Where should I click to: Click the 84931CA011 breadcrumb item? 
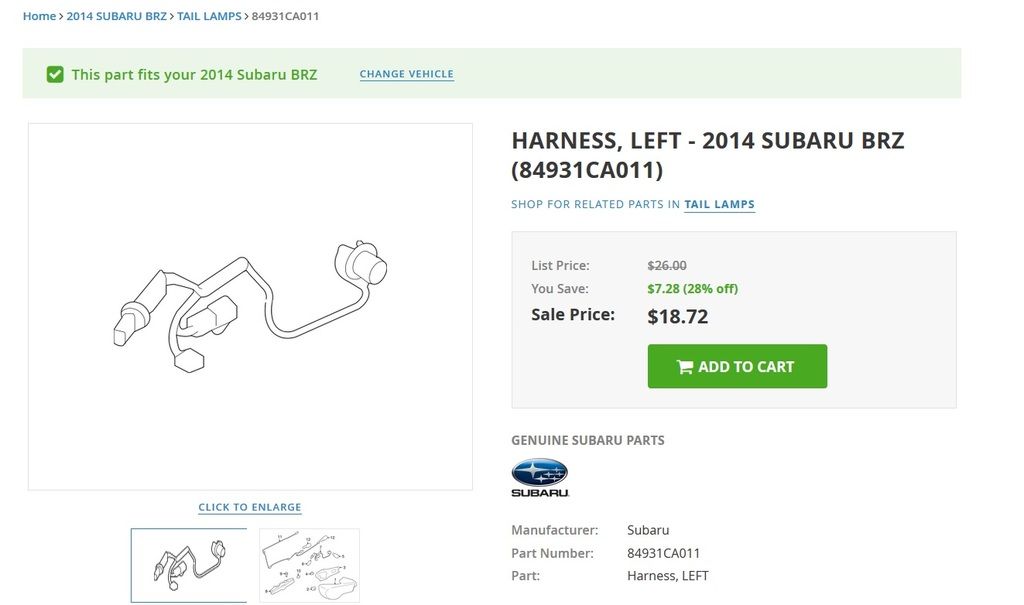pyautogui.click(x=286, y=16)
